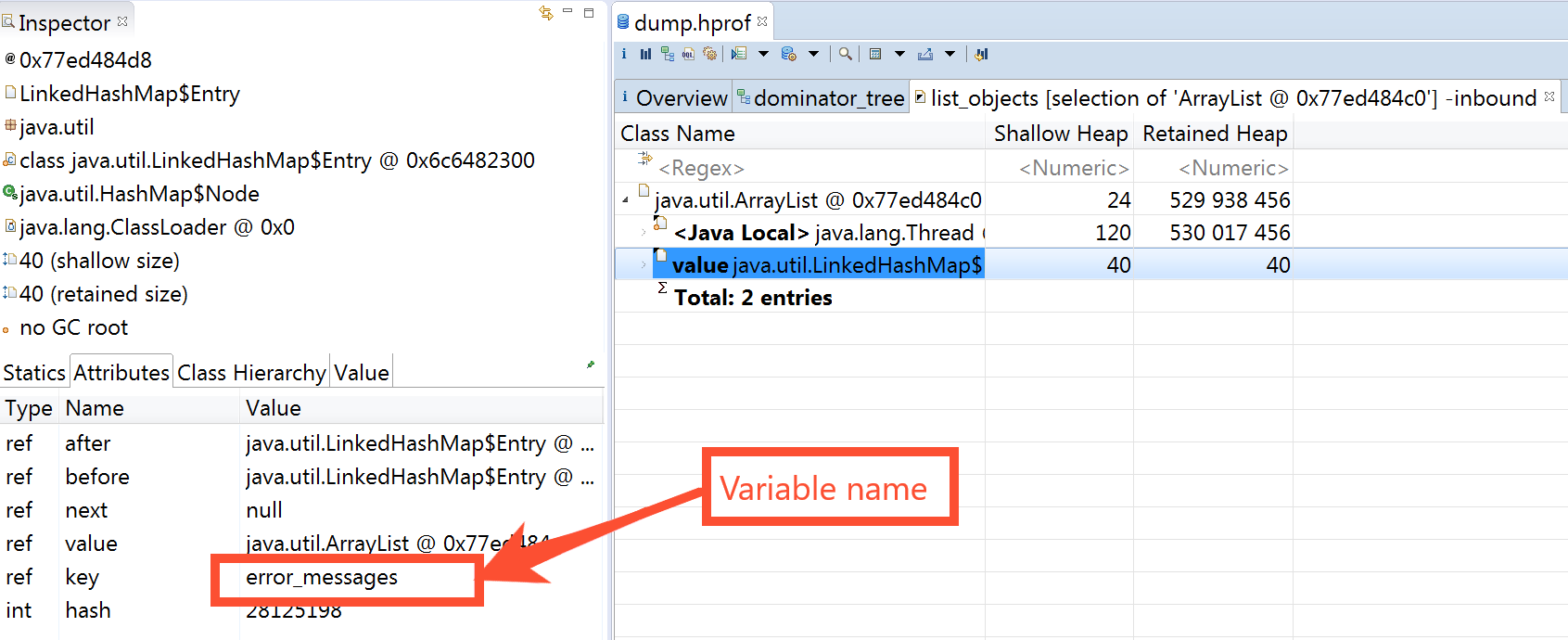Click LinkedHashMap$Entry class name in Inspector
The height and width of the screenshot is (640, 1568).
tap(130, 93)
